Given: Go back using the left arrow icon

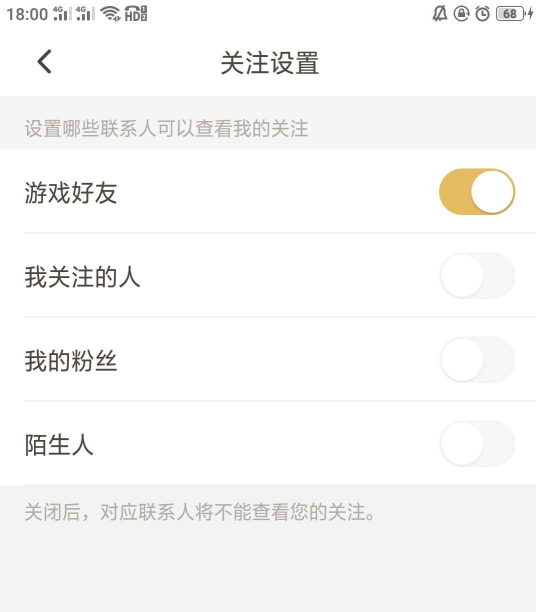Looking at the screenshot, I should (45, 62).
